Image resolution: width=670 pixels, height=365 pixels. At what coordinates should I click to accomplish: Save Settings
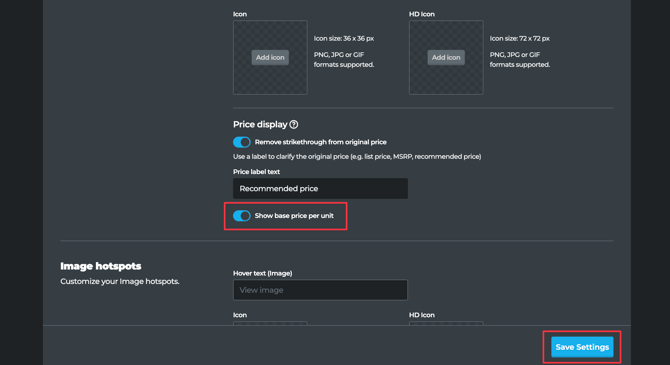[582, 347]
